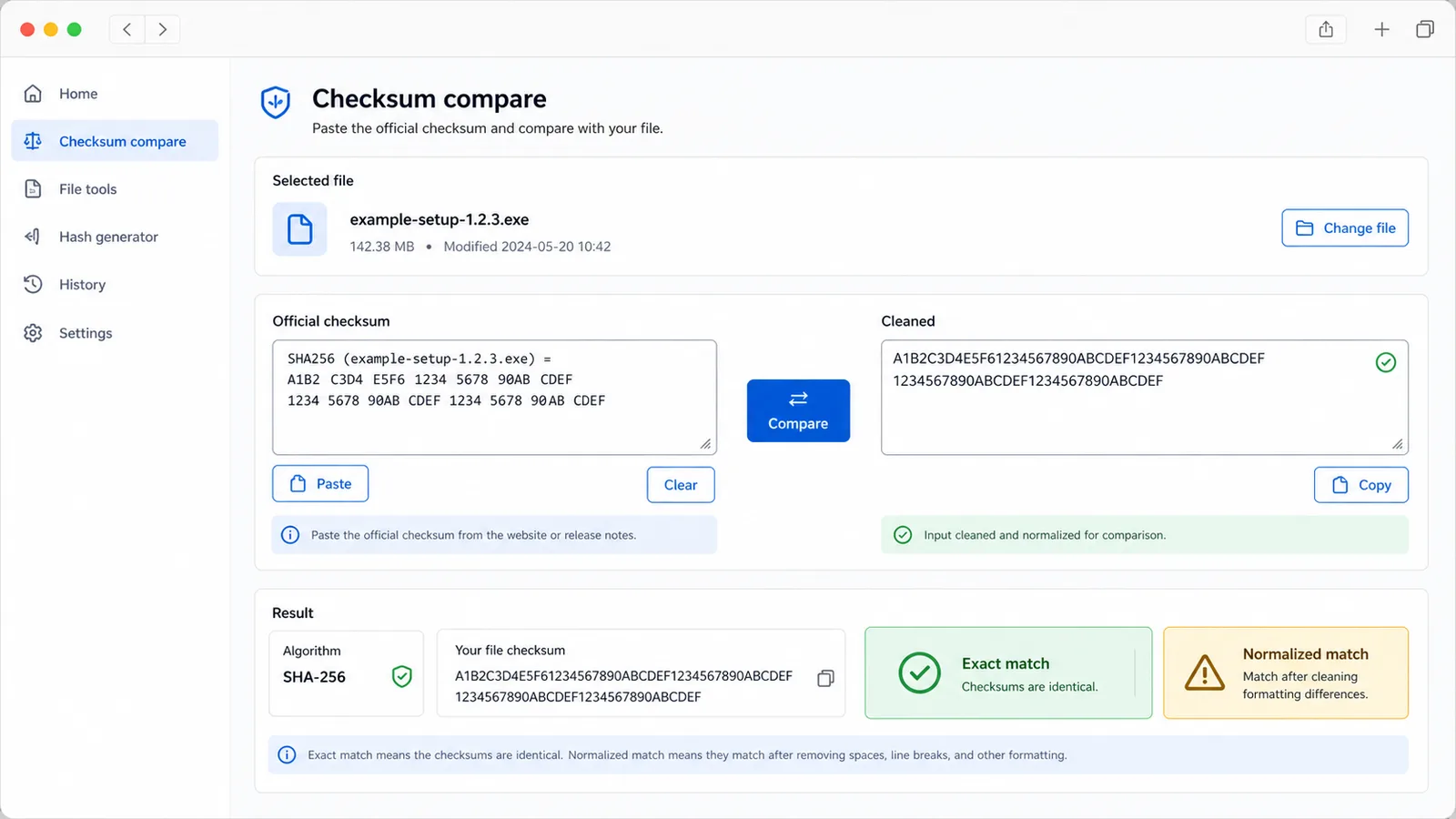Click the 142.38 MB file size text
The height and width of the screenshot is (819, 1456).
coord(382,247)
